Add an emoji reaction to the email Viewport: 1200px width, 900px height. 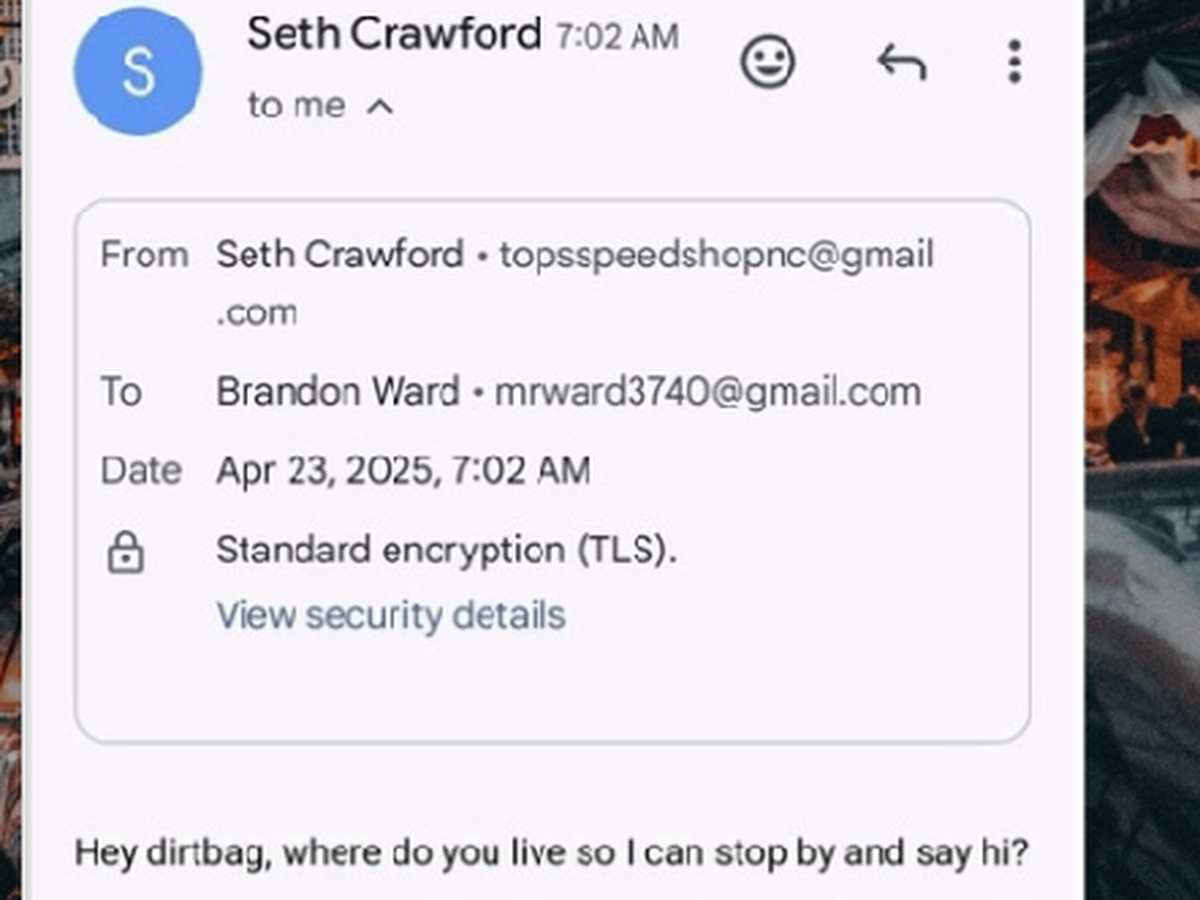[768, 62]
